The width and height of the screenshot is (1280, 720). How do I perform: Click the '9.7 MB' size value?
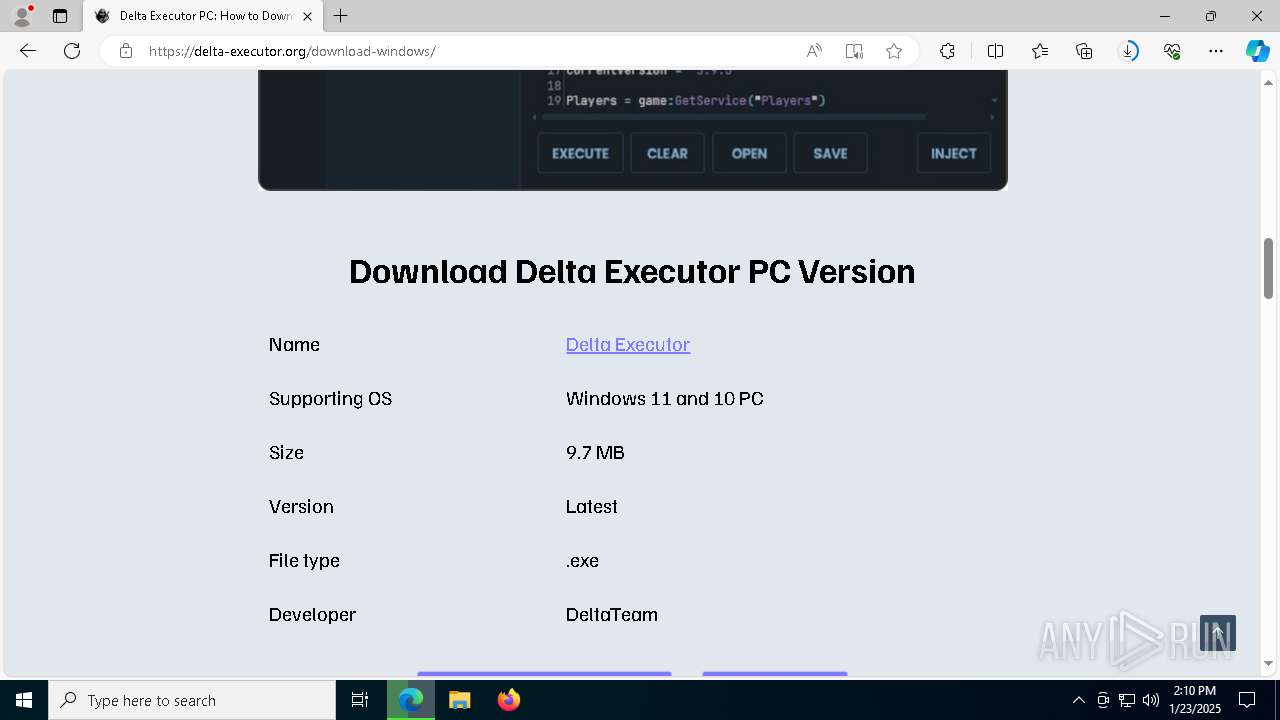coord(595,452)
